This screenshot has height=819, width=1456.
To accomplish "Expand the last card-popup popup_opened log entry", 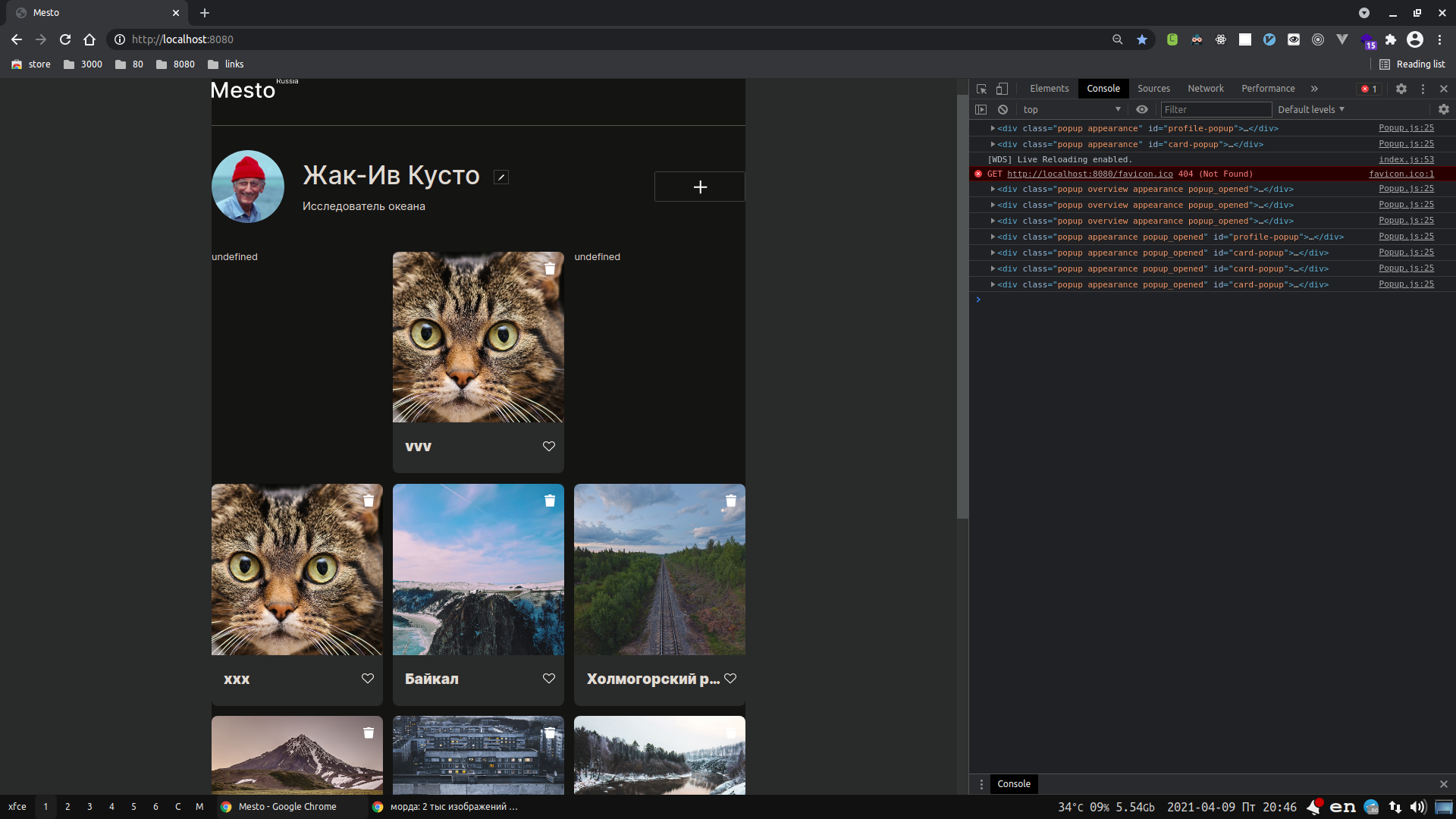I will (993, 284).
